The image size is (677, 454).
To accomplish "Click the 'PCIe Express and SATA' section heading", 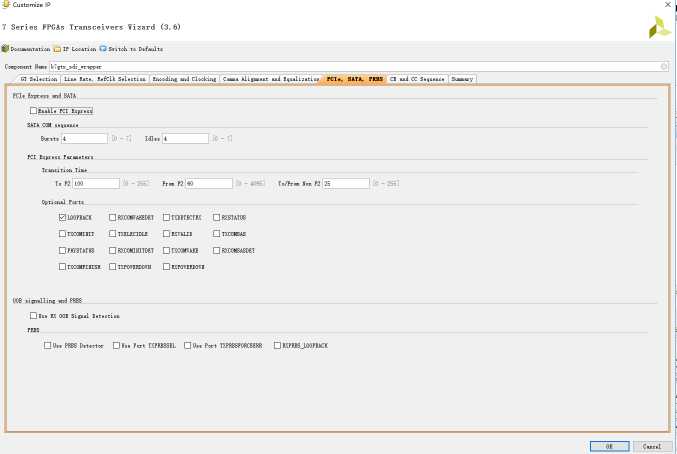I will pyautogui.click(x=44, y=96).
